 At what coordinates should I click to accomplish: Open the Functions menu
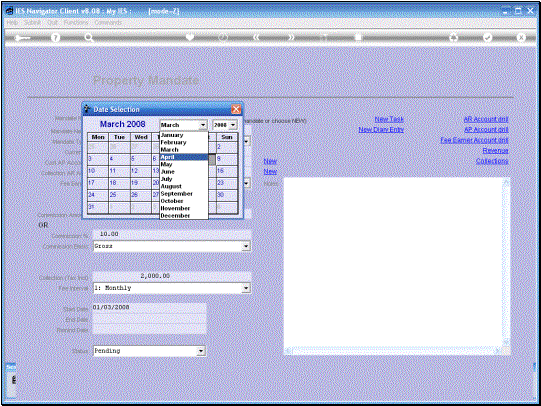[76, 22]
